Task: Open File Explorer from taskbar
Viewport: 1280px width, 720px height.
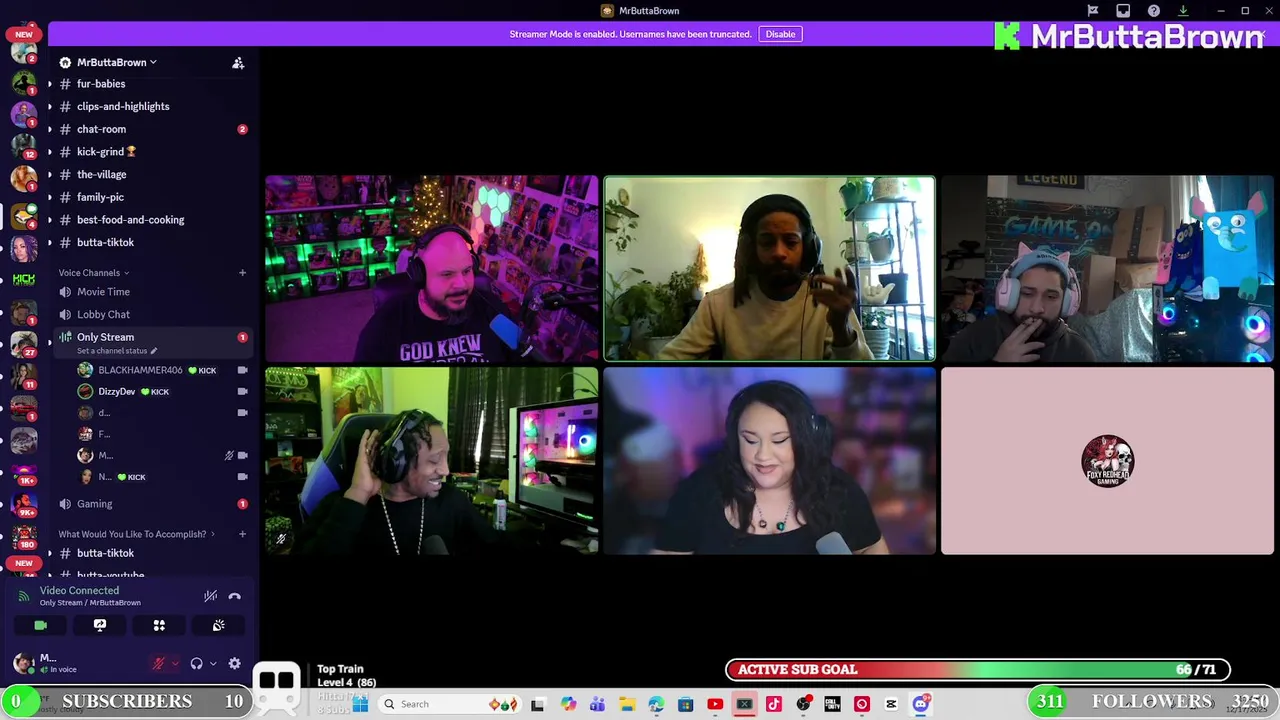Action: 626,704
